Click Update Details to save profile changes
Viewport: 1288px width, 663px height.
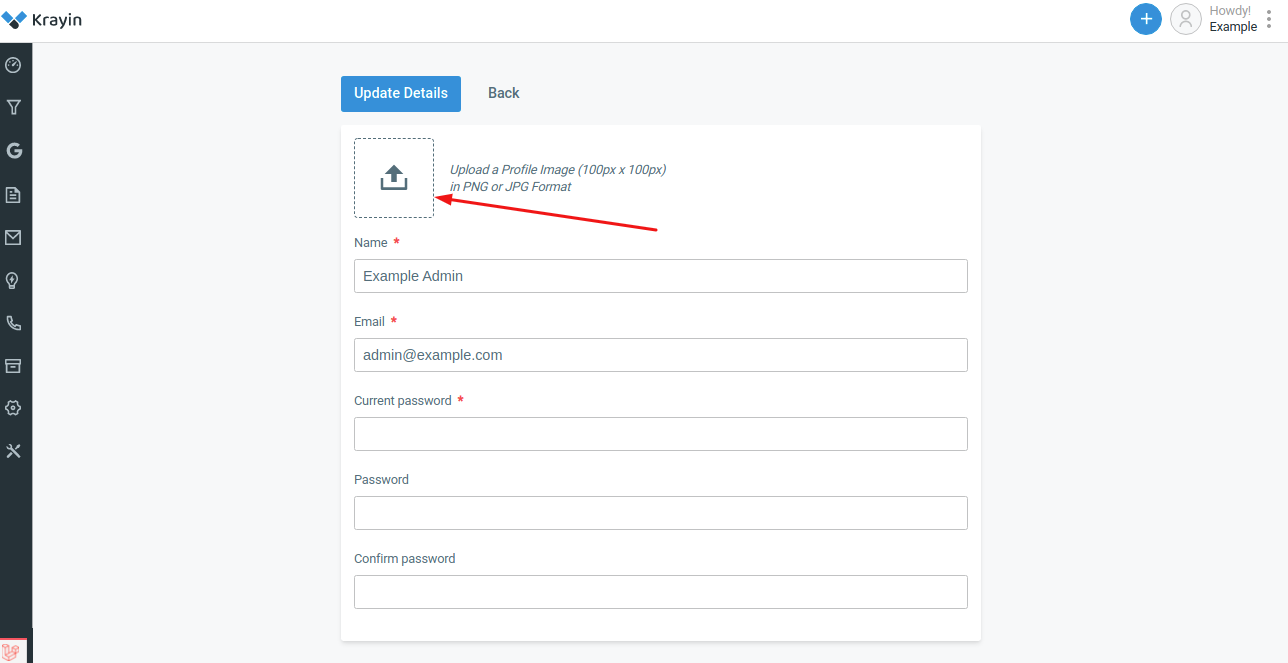tap(400, 93)
